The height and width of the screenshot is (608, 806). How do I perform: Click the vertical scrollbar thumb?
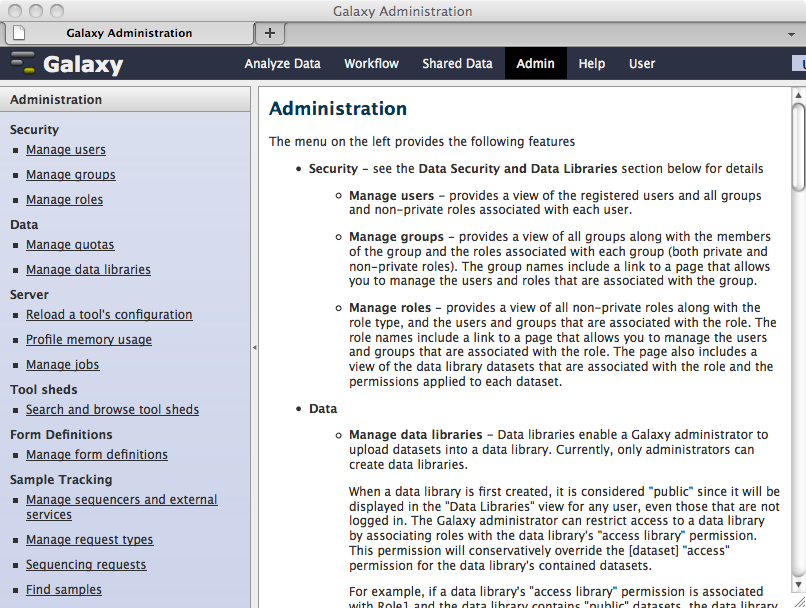pos(798,148)
